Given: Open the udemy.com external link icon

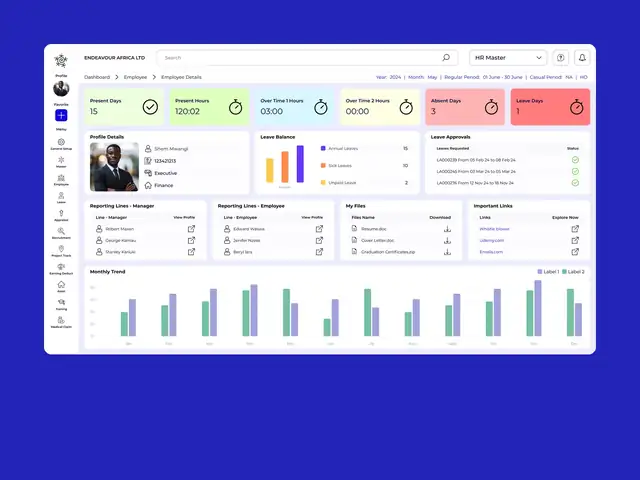Looking at the screenshot, I should tap(575, 240).
